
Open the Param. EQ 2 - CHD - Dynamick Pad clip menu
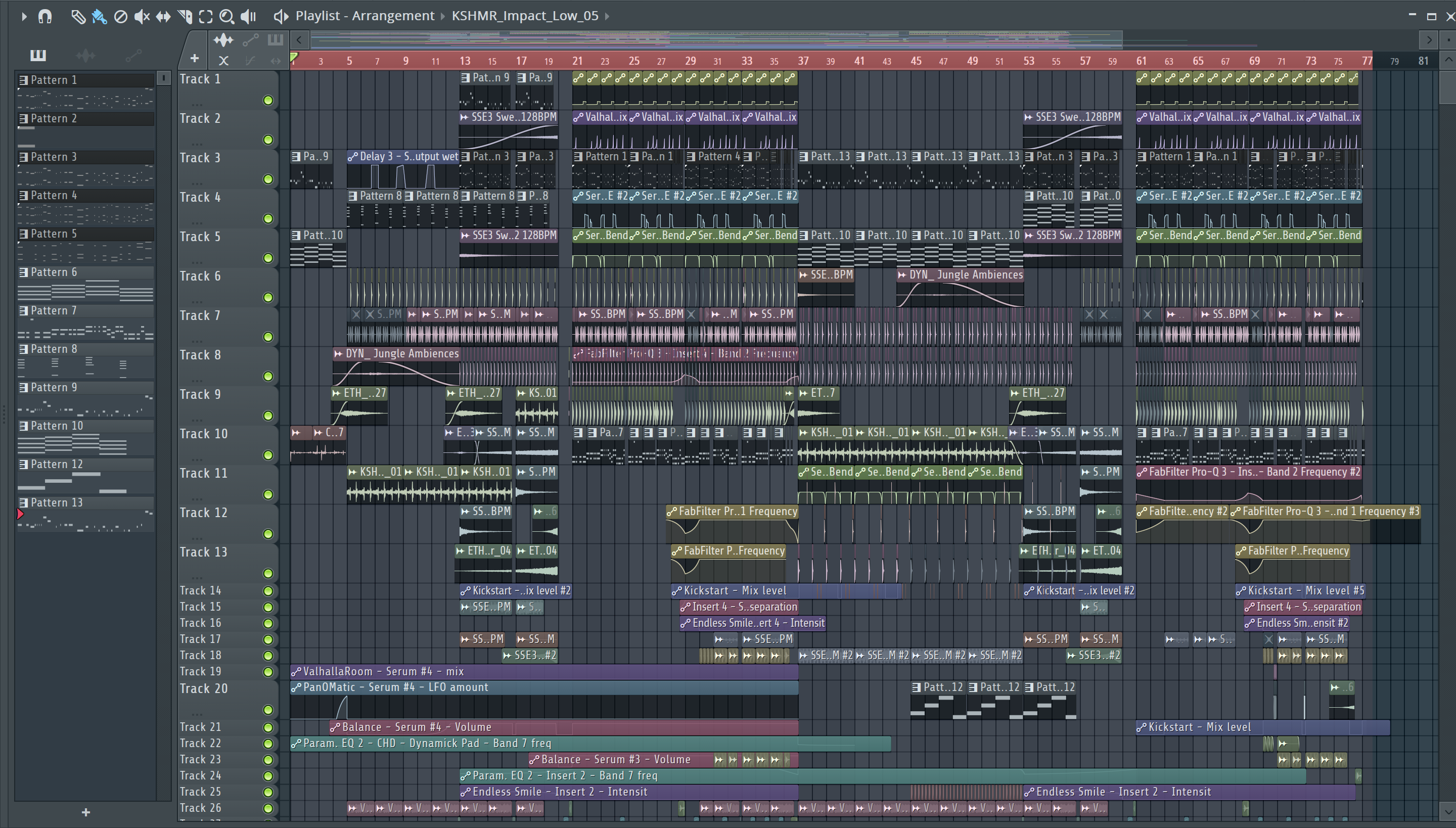click(x=296, y=743)
